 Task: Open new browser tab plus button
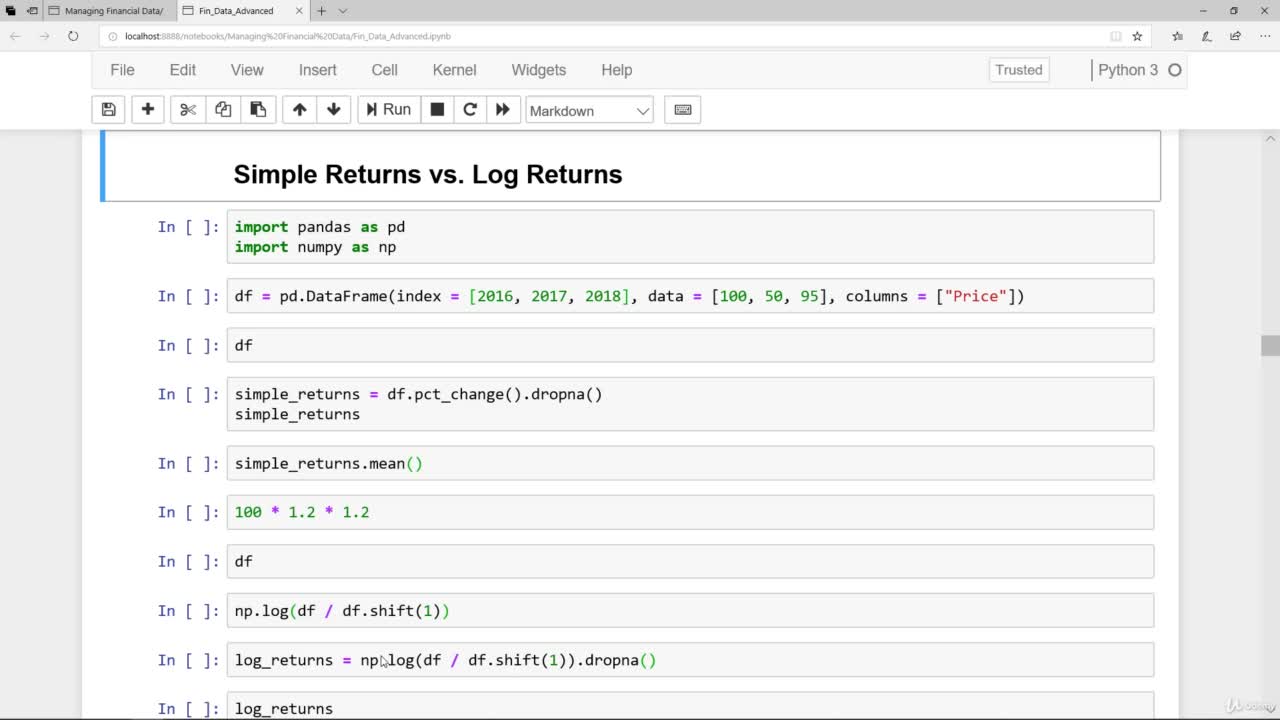tap(321, 11)
